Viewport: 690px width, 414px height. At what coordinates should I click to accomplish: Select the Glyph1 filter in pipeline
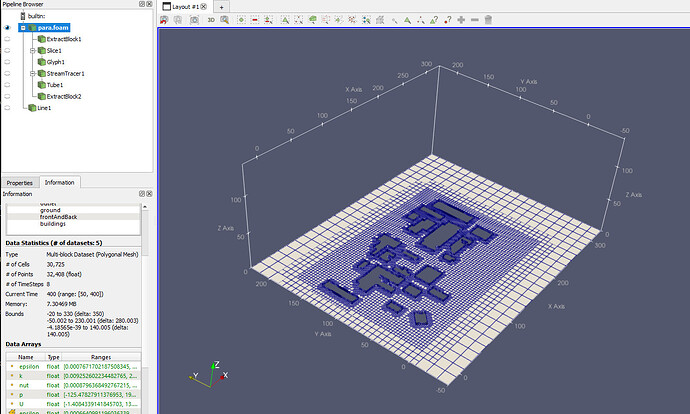(x=55, y=62)
